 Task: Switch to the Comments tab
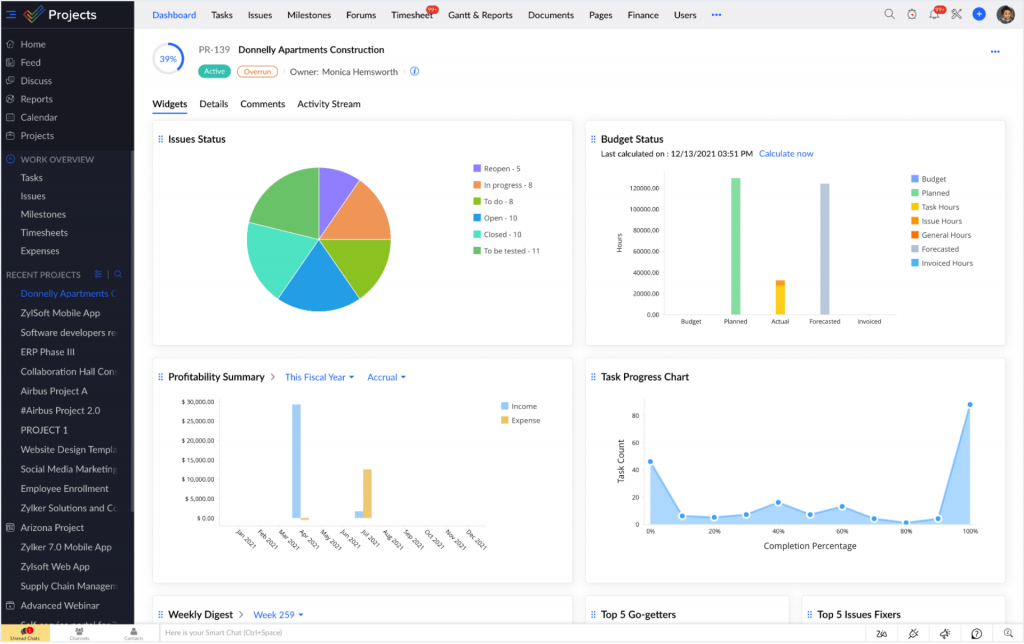click(x=262, y=104)
